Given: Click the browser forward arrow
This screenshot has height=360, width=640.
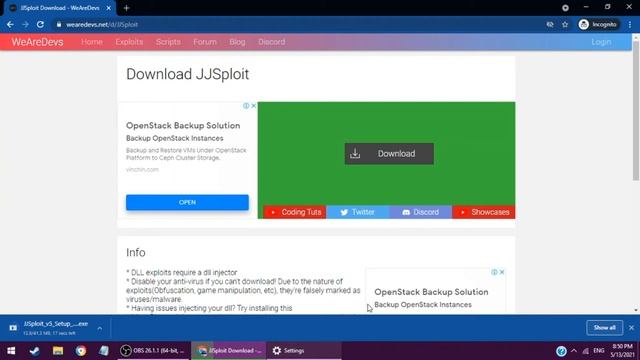Looking at the screenshot, I should [x=25, y=24].
